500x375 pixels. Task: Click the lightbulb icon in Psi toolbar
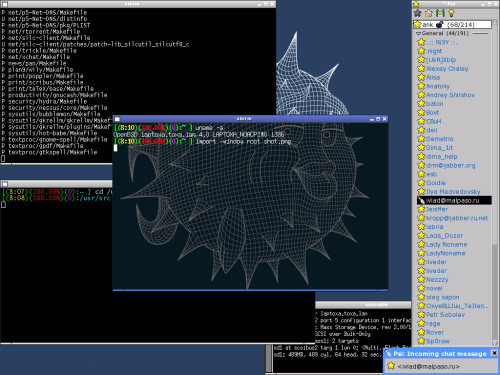[x=451, y=13]
